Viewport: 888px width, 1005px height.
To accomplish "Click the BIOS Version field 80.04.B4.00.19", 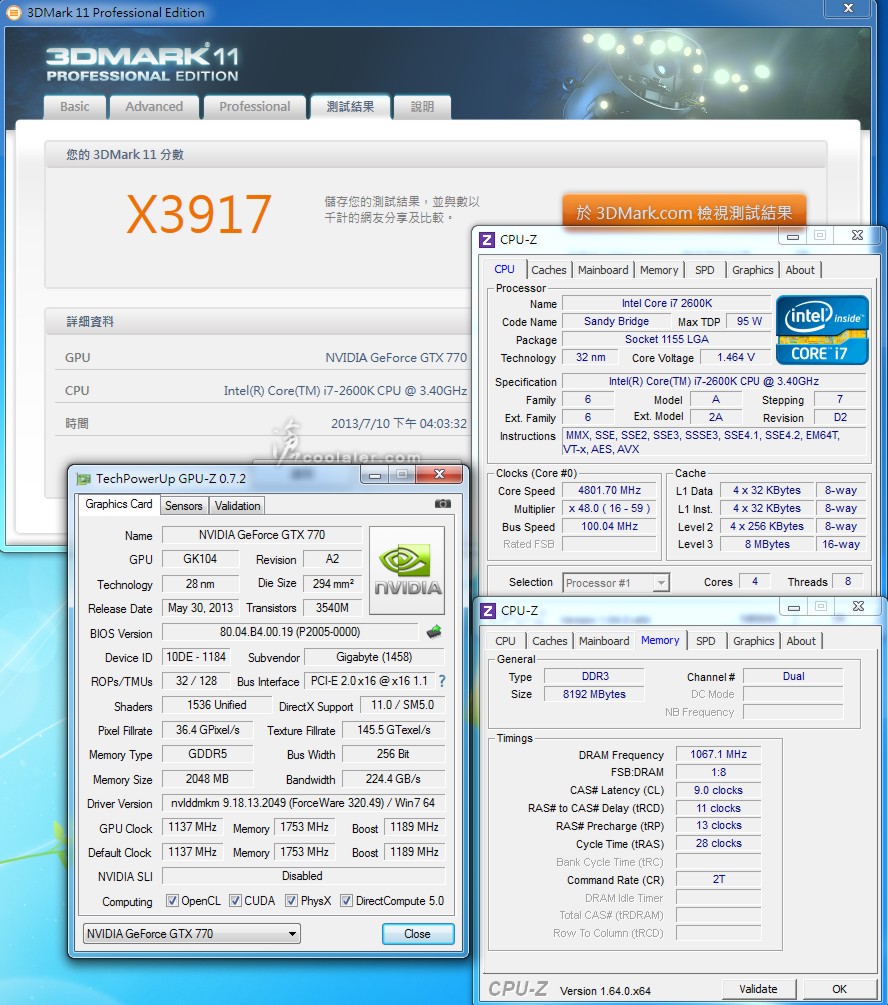I will [290, 632].
